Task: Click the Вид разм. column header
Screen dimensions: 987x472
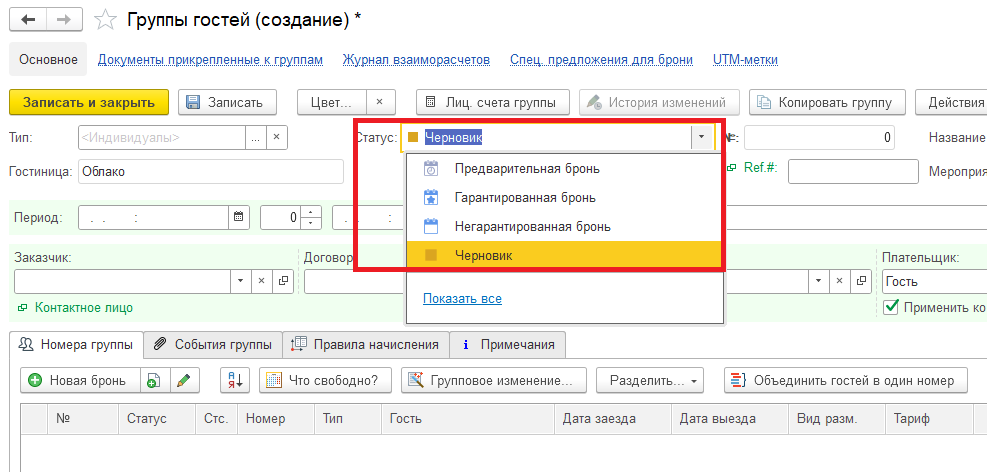Action: click(837, 419)
